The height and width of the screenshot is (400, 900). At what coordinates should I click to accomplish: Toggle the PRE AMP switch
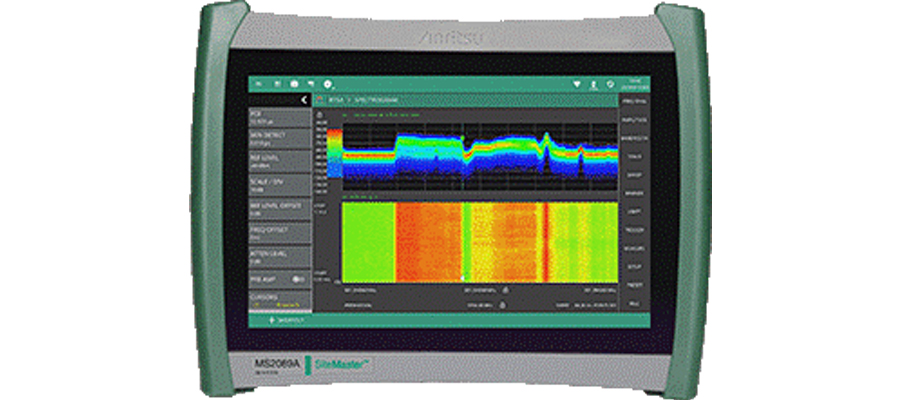[298, 279]
